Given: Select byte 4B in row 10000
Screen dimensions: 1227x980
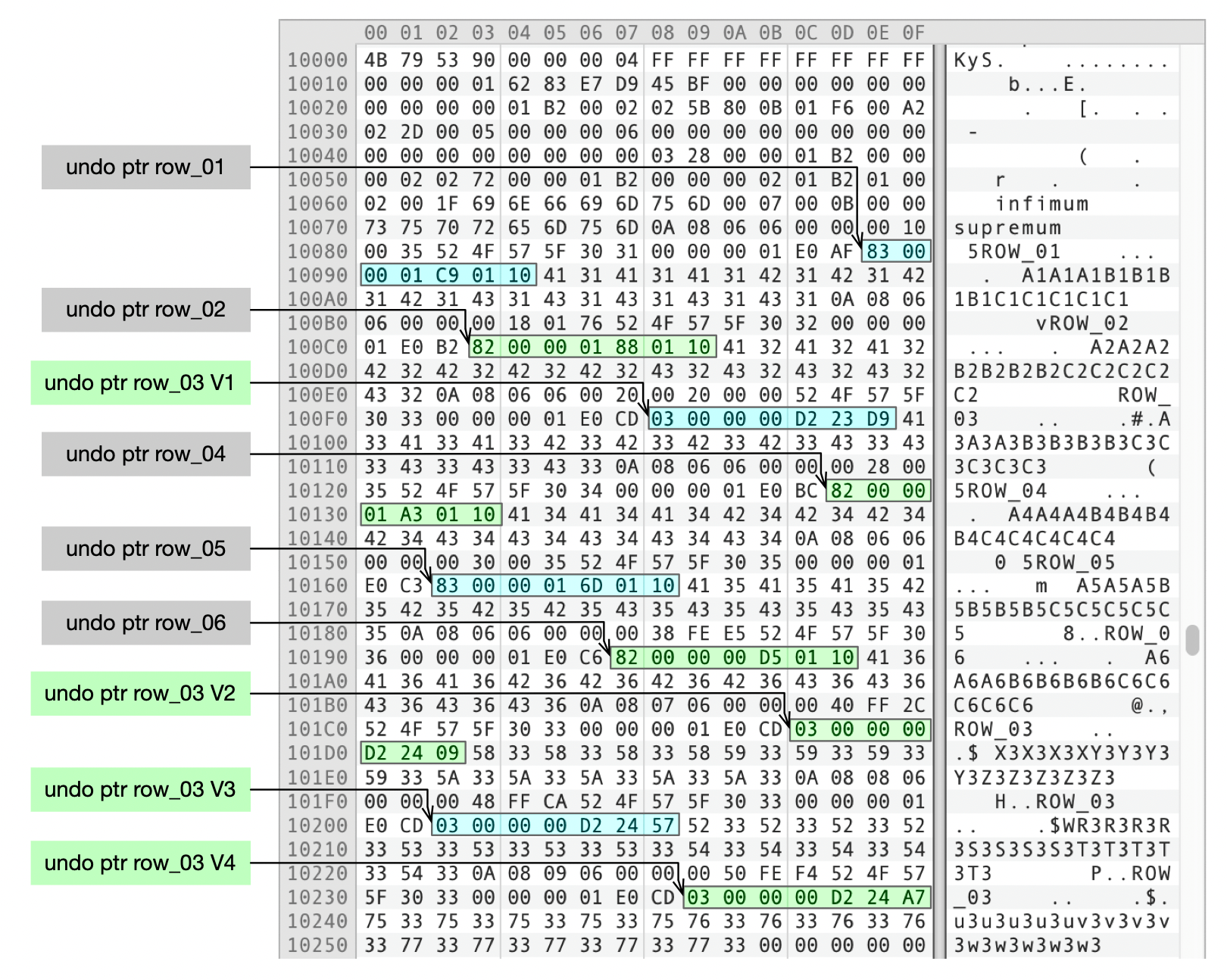Looking at the screenshot, I should pyautogui.click(x=376, y=60).
